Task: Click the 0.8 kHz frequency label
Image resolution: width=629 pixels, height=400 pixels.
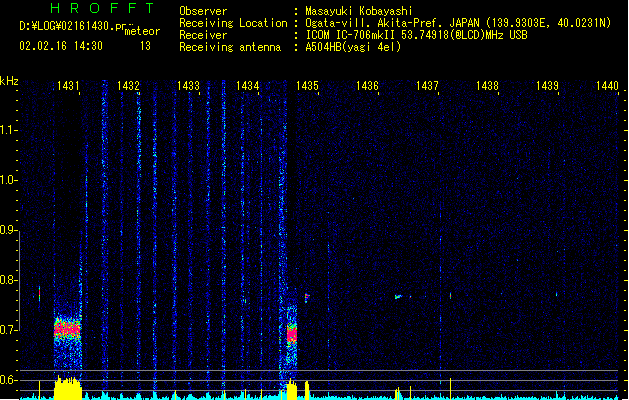Action: pyautogui.click(x=8, y=280)
